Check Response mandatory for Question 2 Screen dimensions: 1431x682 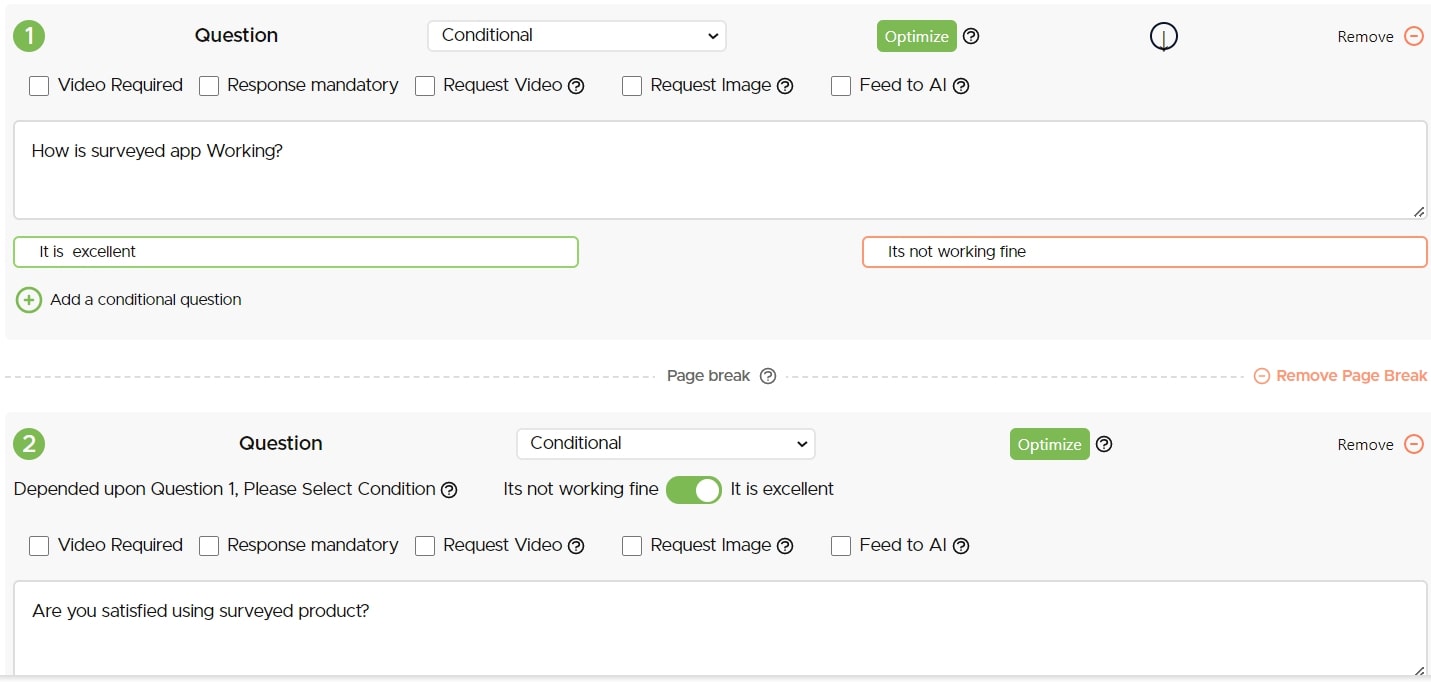tap(209, 546)
